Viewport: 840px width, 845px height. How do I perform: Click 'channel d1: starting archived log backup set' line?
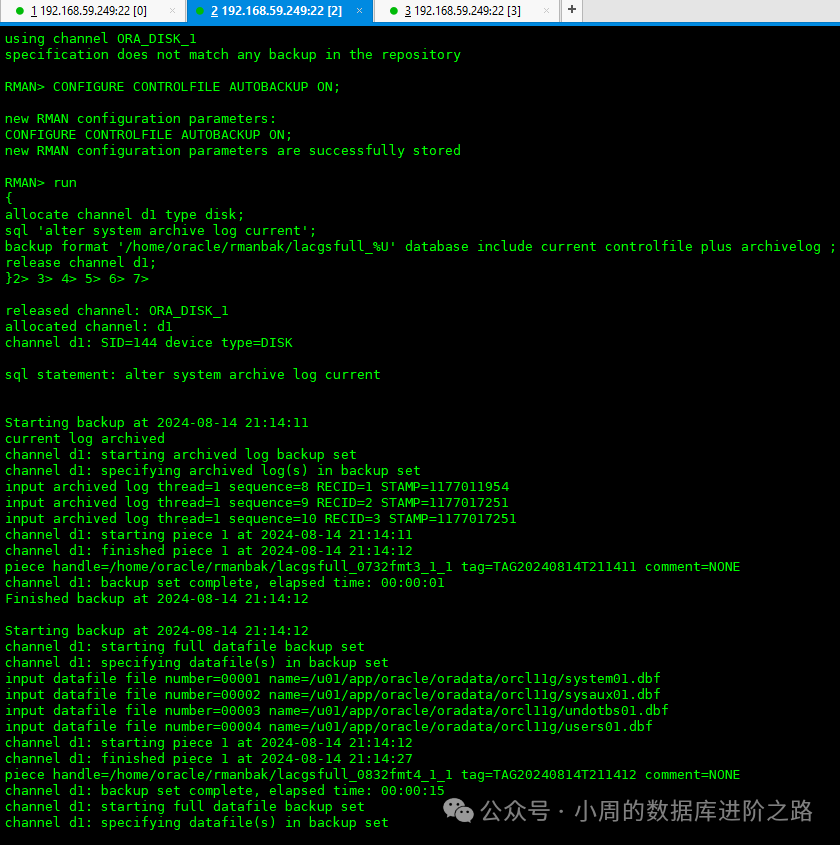tap(181, 455)
